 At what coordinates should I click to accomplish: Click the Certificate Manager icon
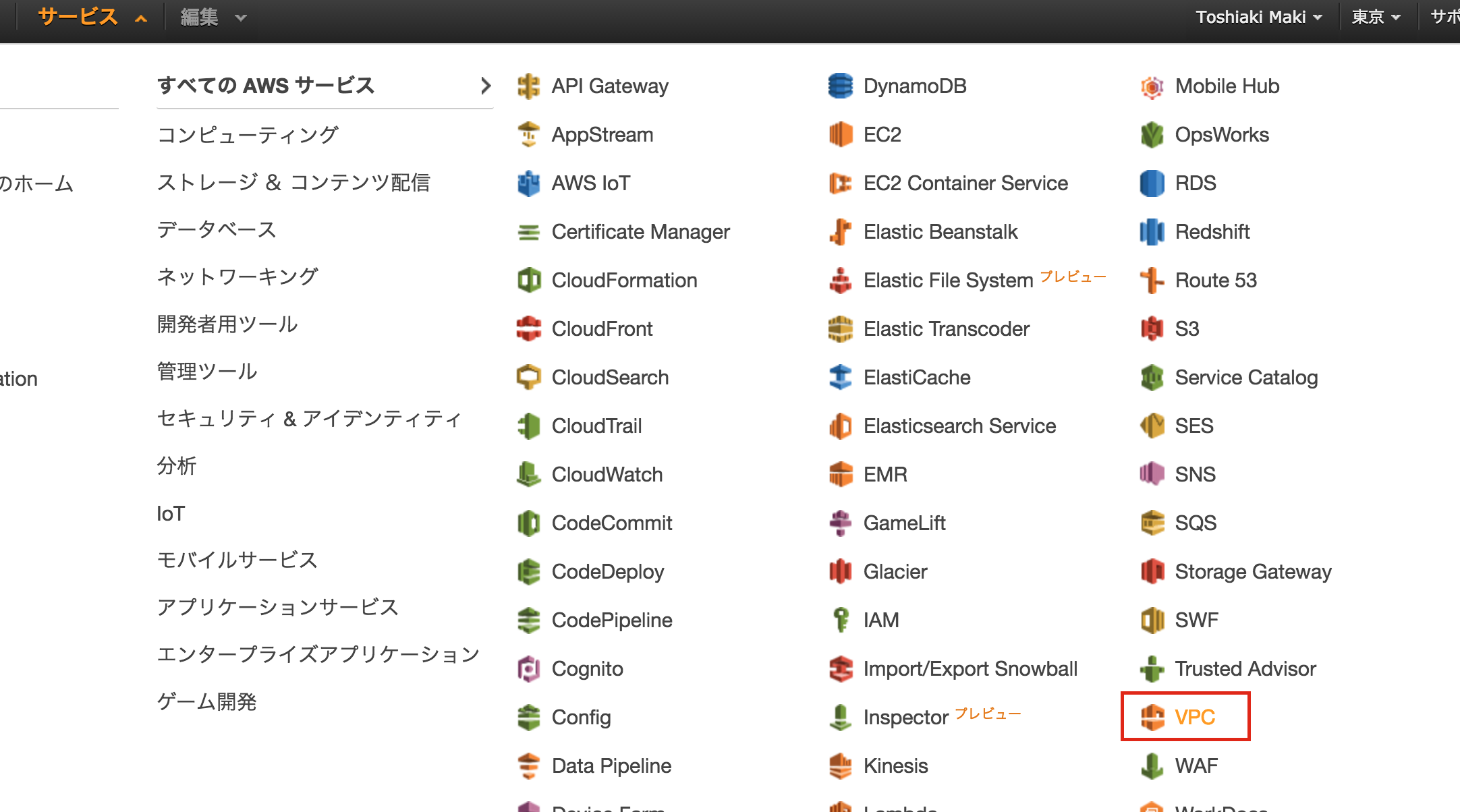[528, 232]
